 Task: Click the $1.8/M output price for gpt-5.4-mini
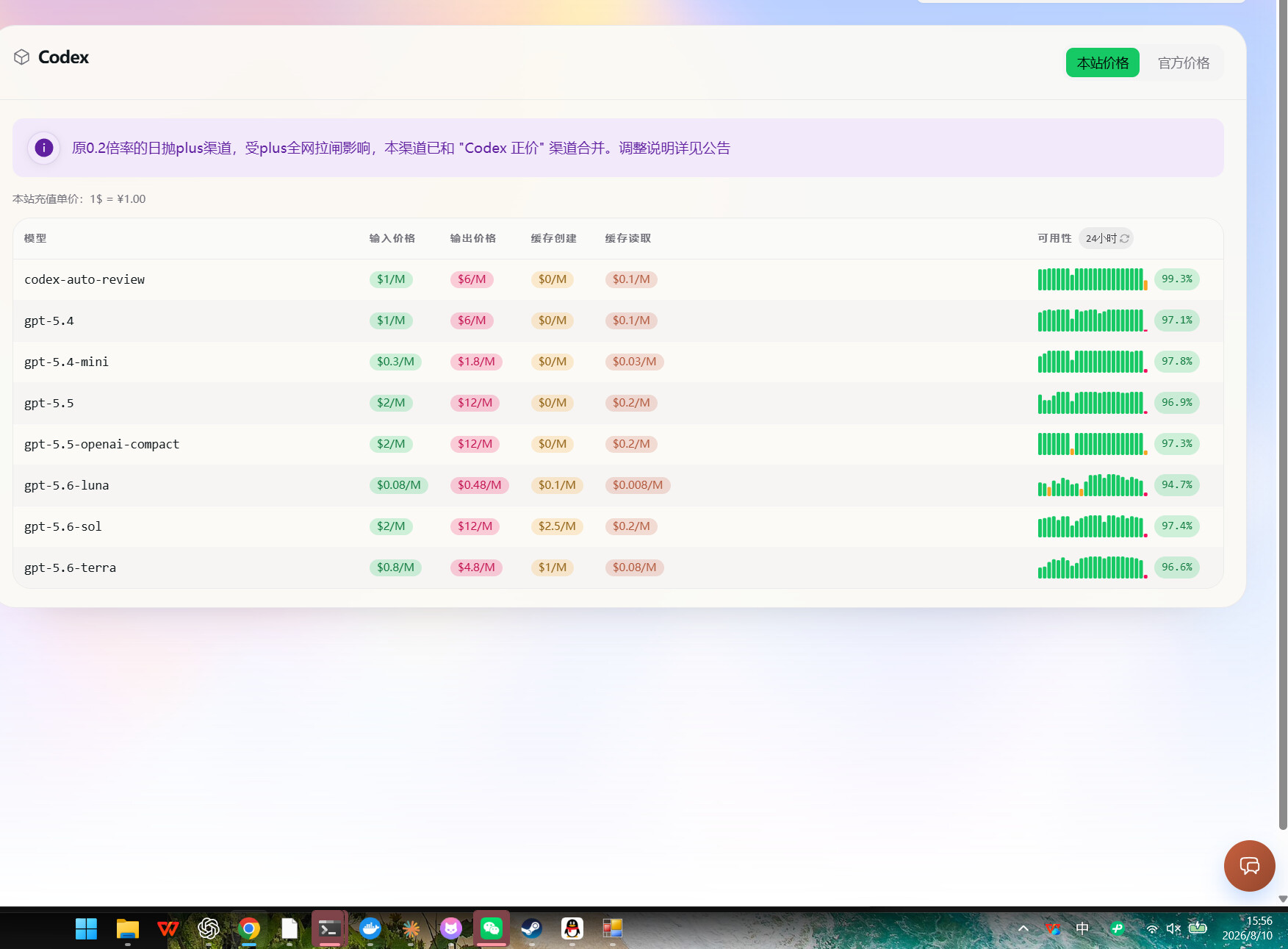point(476,362)
